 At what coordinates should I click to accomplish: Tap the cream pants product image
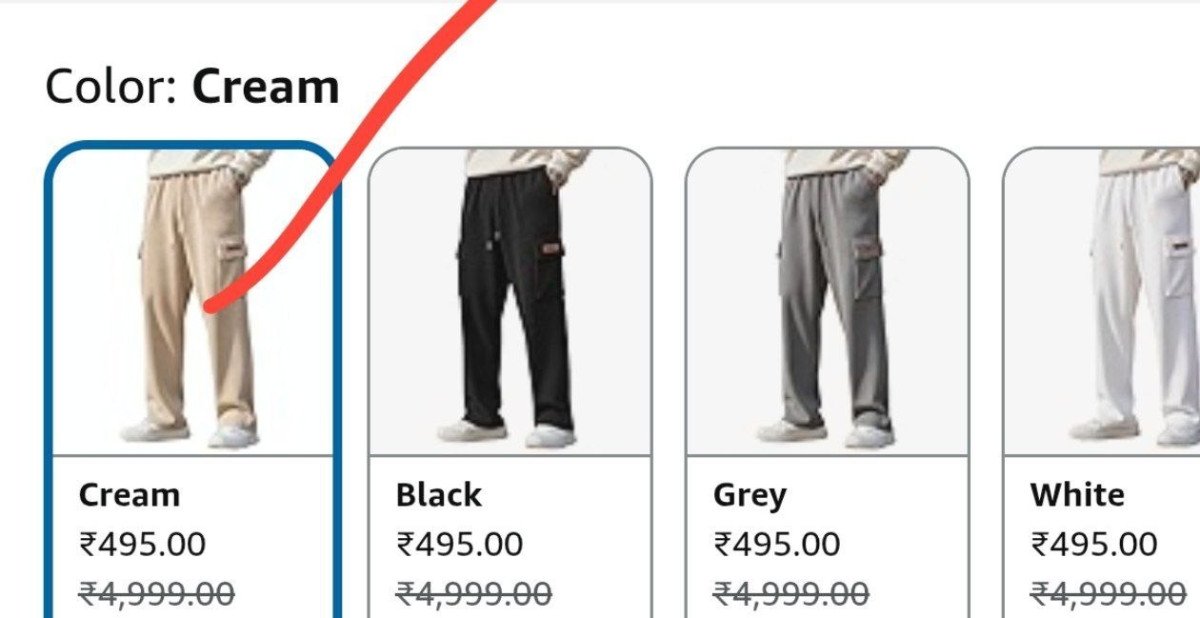192,300
